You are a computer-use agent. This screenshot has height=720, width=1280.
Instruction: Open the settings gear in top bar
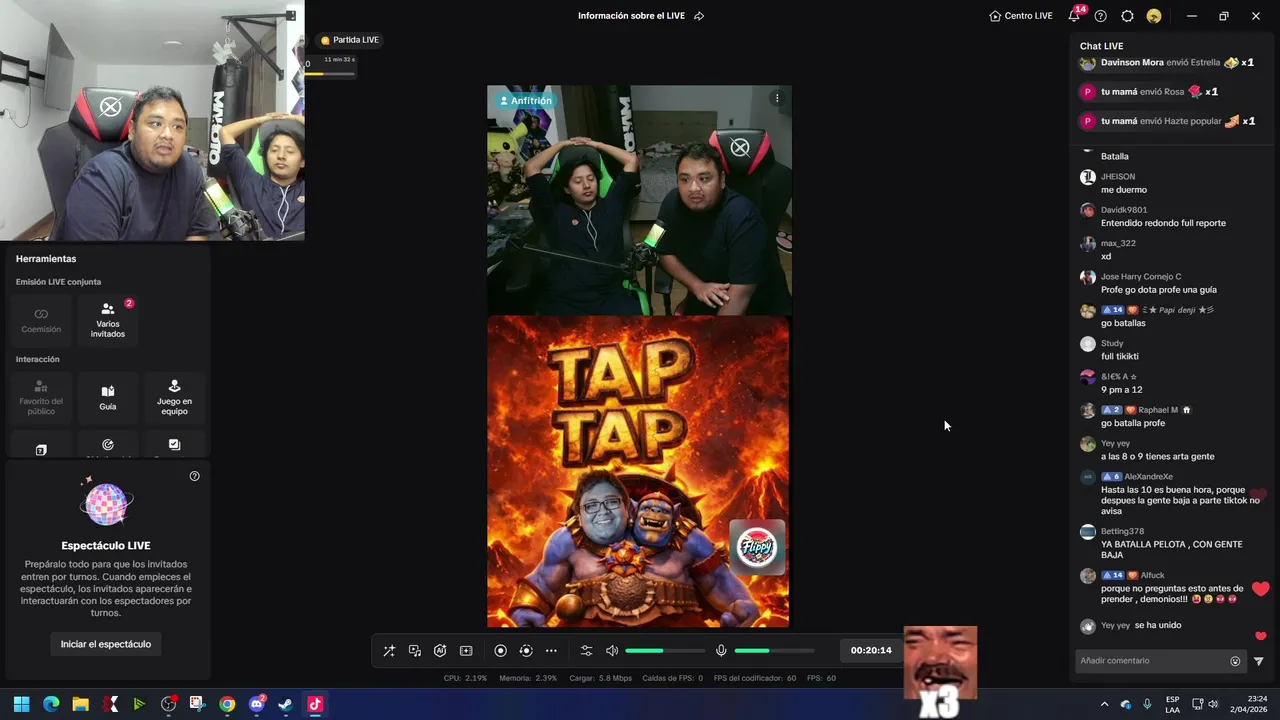pos(1127,16)
